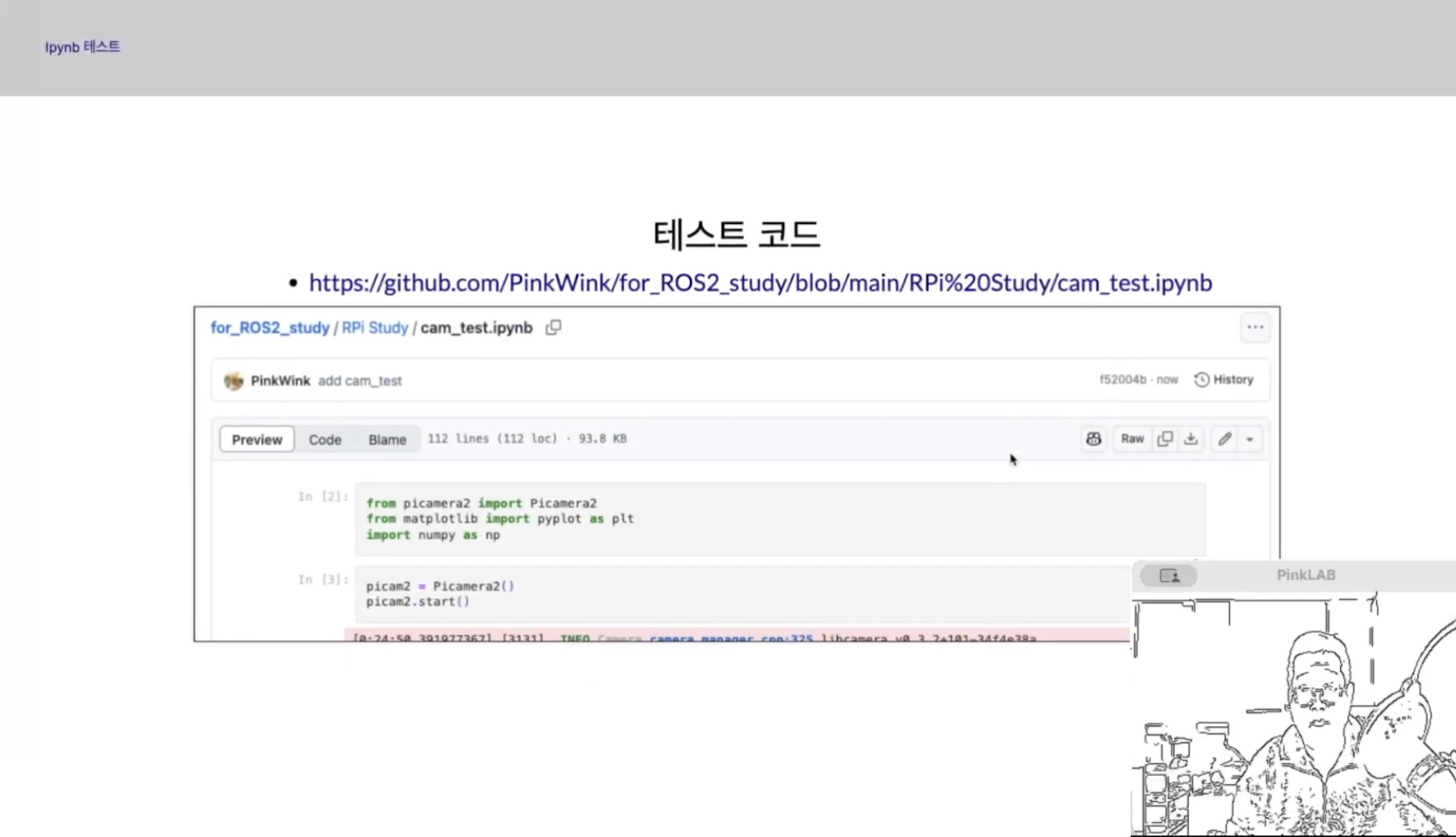The image size is (1456, 837).
Task: Open the Raw file view
Action: 1132,439
